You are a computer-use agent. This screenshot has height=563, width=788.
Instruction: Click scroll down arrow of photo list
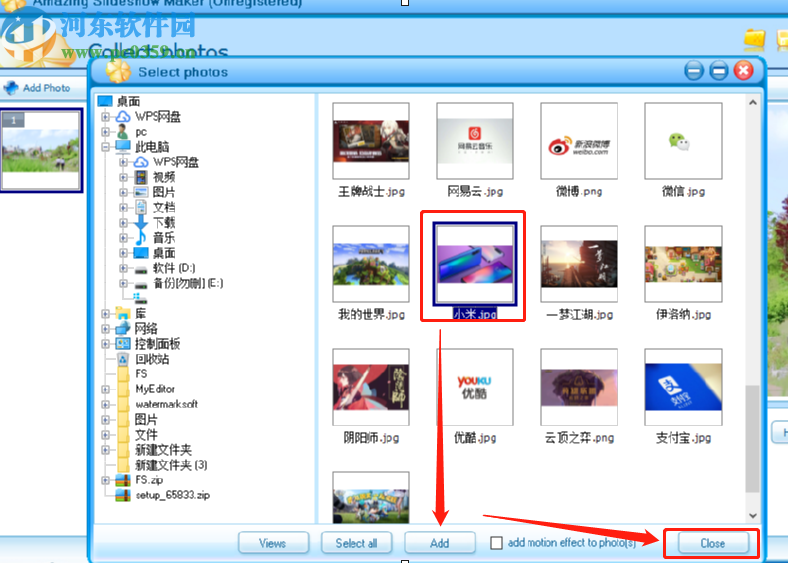tap(752, 515)
